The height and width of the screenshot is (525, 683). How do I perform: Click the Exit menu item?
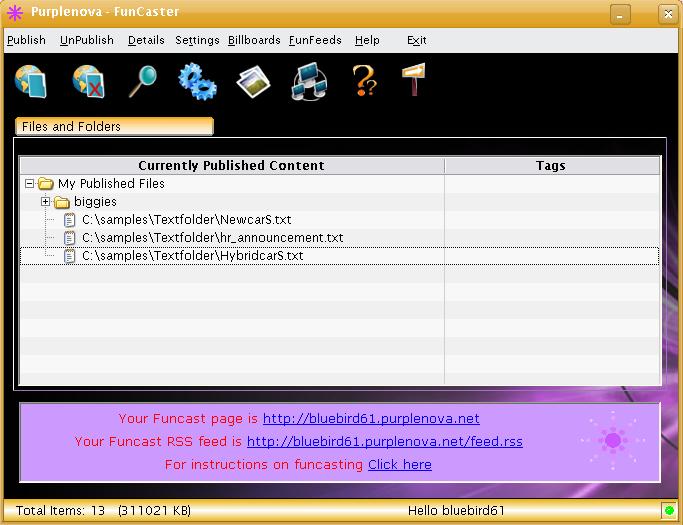coord(416,40)
